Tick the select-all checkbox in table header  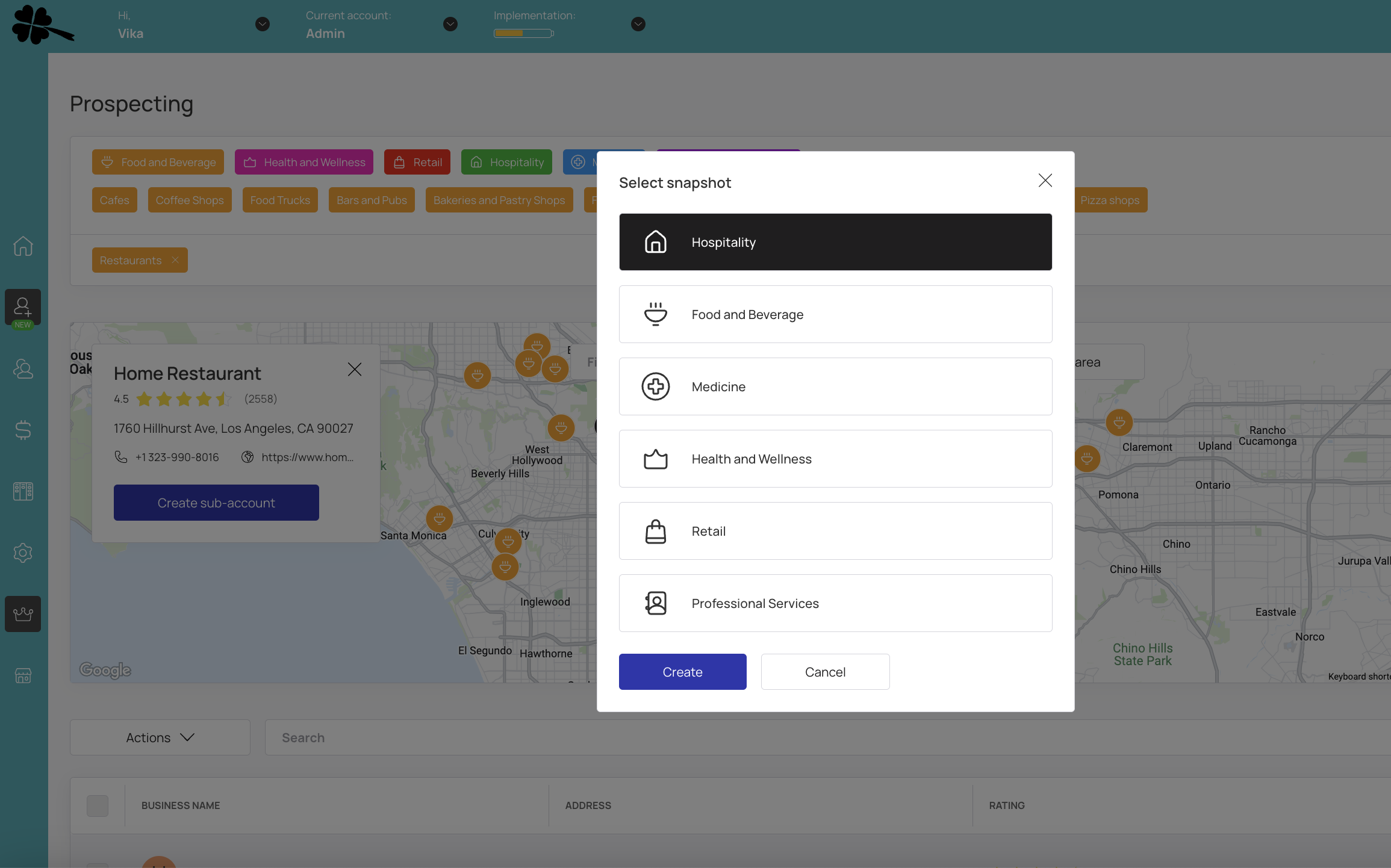tap(98, 805)
